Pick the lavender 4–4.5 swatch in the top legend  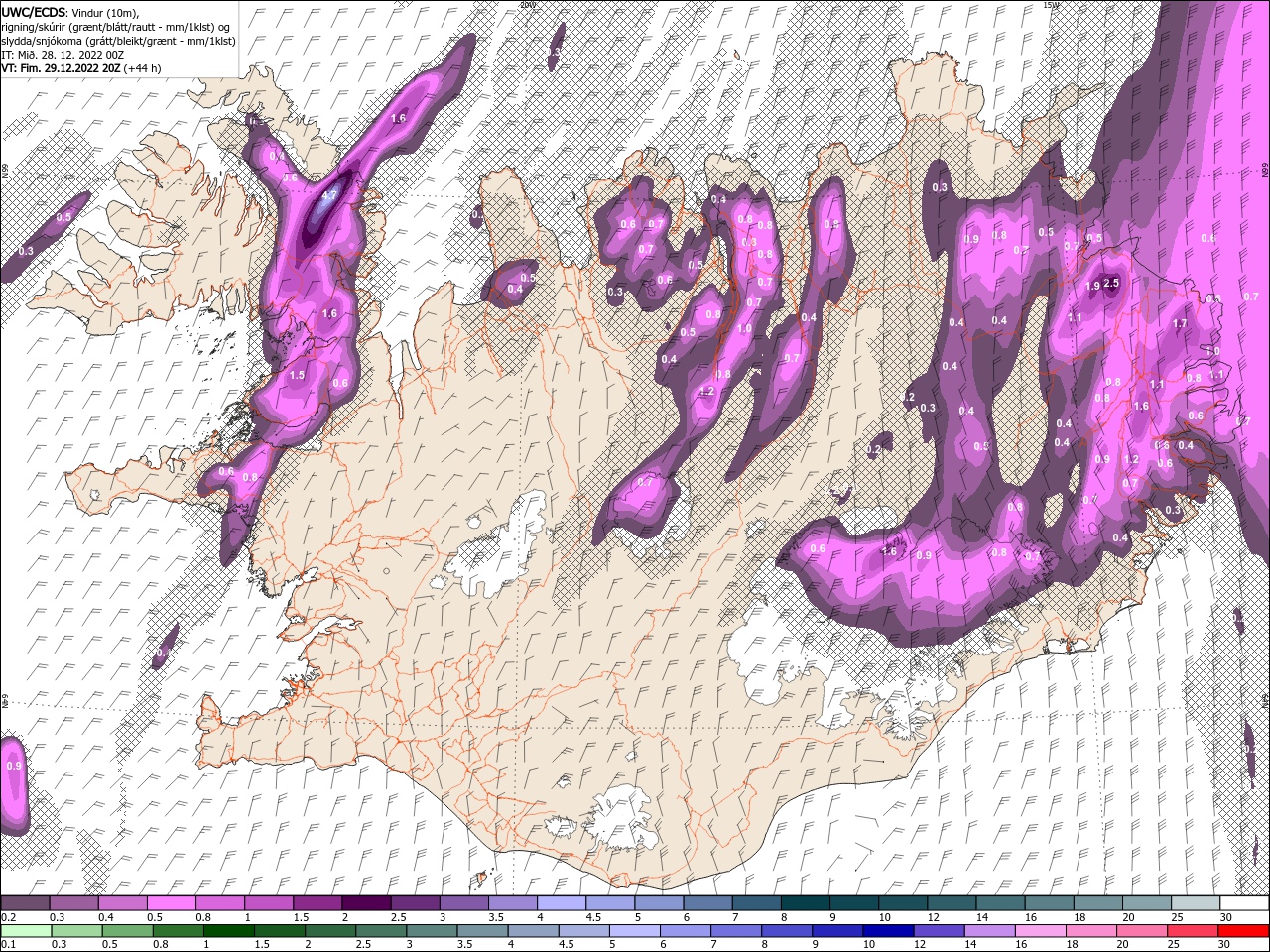point(562,903)
